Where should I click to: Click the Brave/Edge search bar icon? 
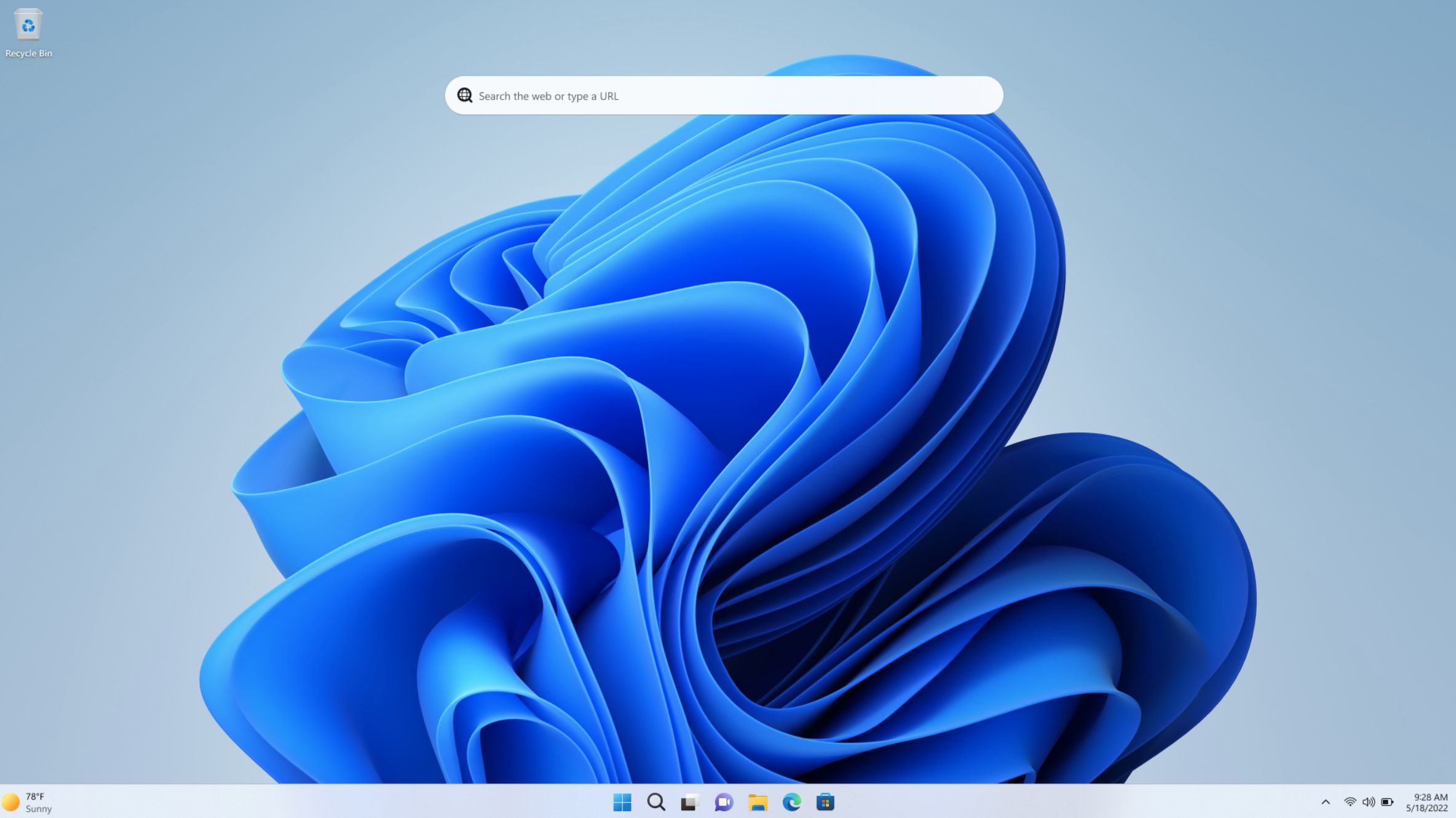[x=463, y=95]
